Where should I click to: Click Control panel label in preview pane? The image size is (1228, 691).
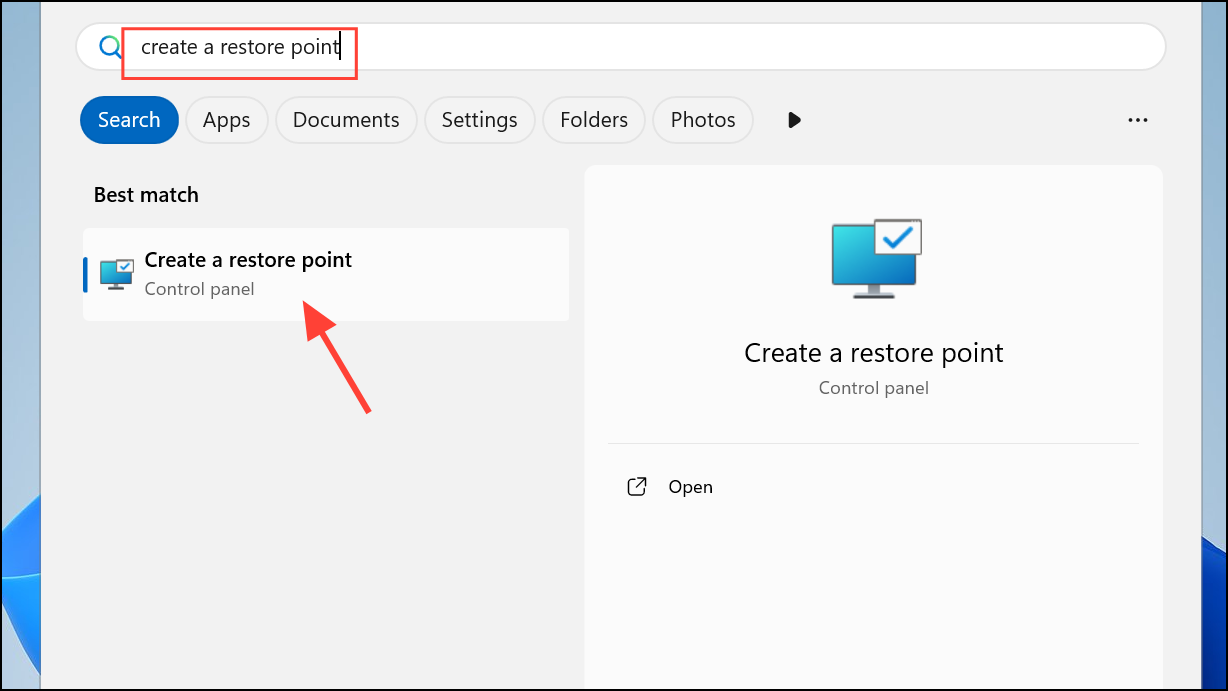click(x=873, y=388)
